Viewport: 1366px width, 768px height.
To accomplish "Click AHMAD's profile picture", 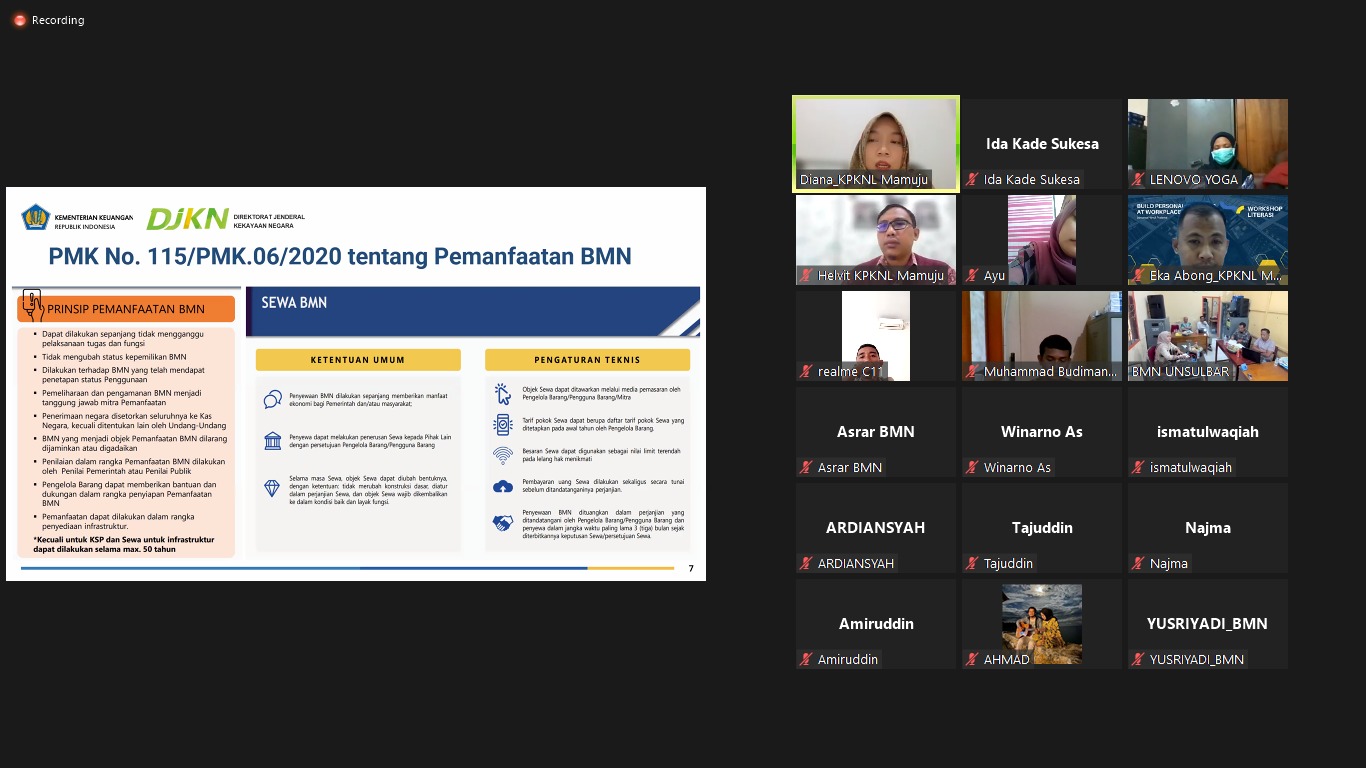I will coord(1042,622).
